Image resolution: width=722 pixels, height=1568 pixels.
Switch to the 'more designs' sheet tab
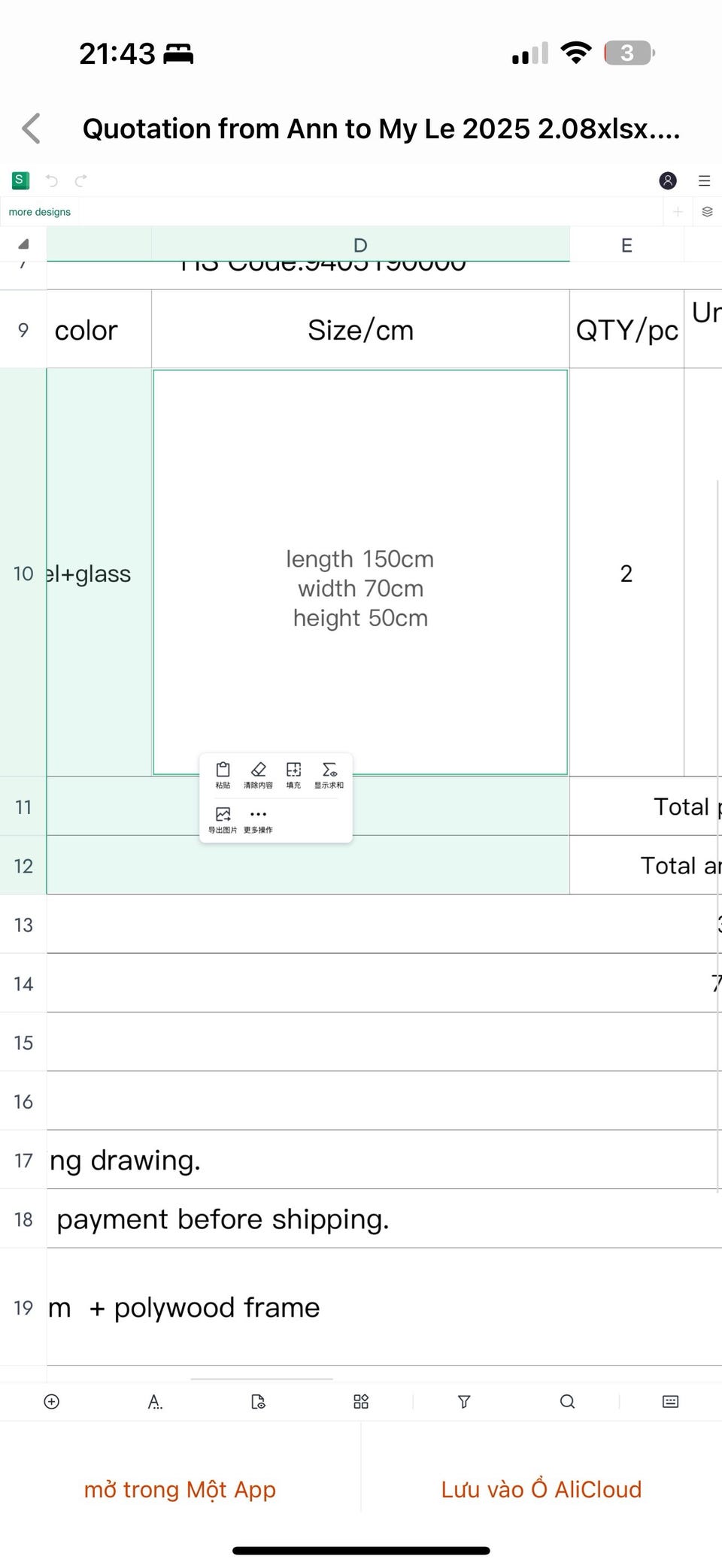40,212
